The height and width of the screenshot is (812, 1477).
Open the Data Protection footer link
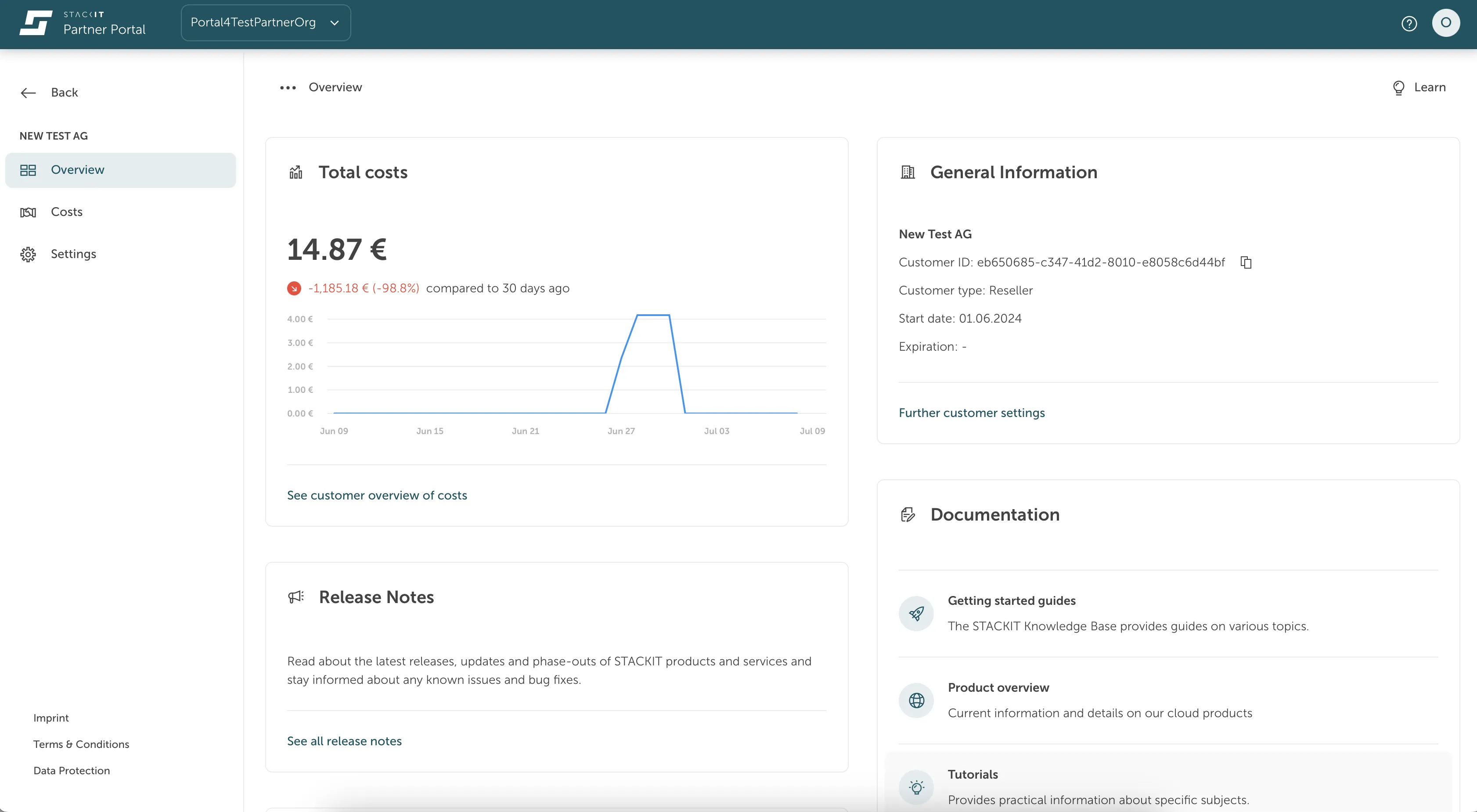tap(71, 771)
